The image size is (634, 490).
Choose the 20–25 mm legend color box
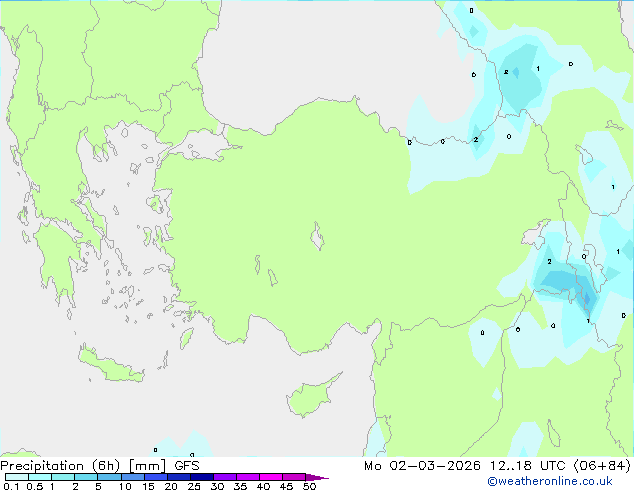click(178, 477)
